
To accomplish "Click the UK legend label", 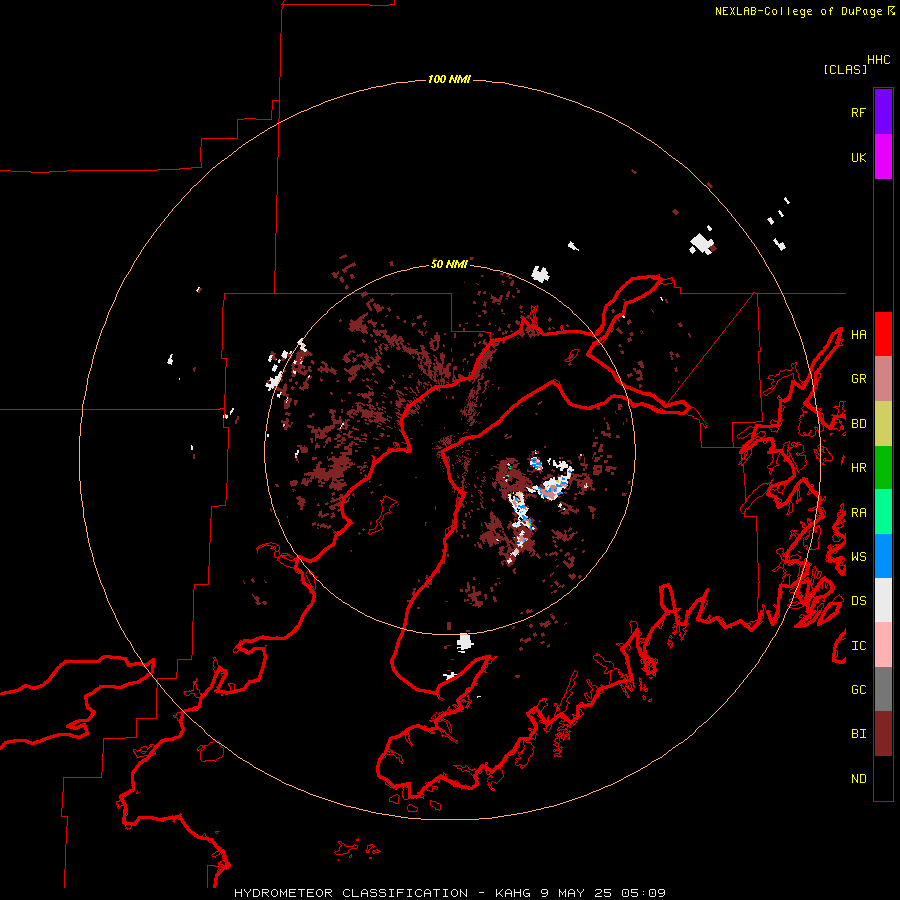I will 858,157.
